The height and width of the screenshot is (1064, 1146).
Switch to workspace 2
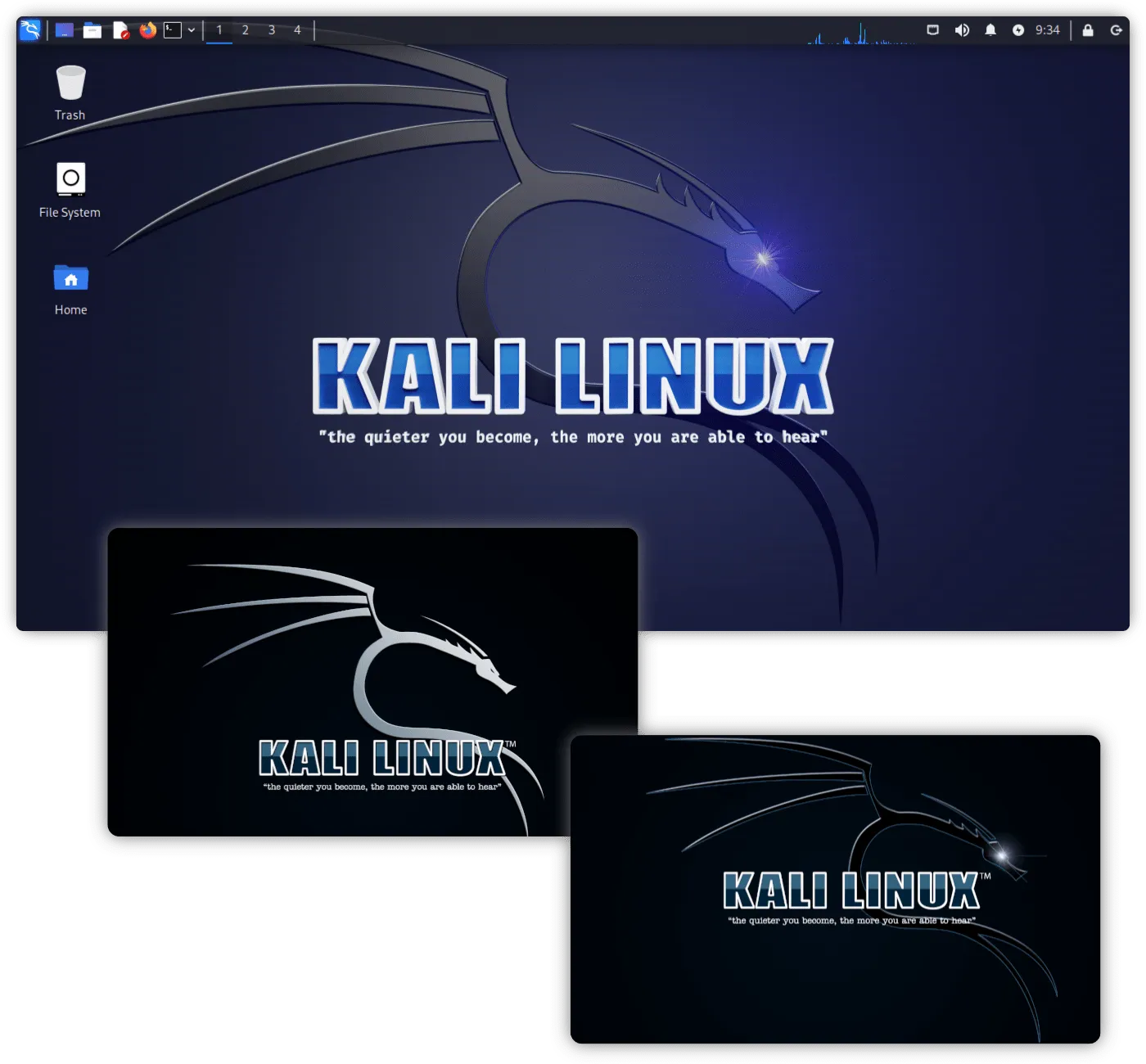[x=246, y=30]
